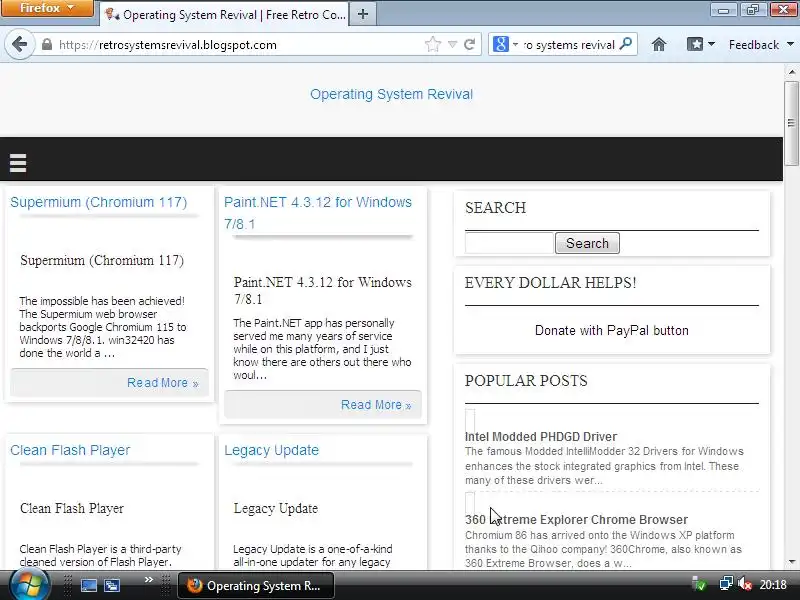The height and width of the screenshot is (600, 800).
Task: Open Paint.NET 4.3.12 for Windows 7/8.1 post
Action: click(318, 213)
